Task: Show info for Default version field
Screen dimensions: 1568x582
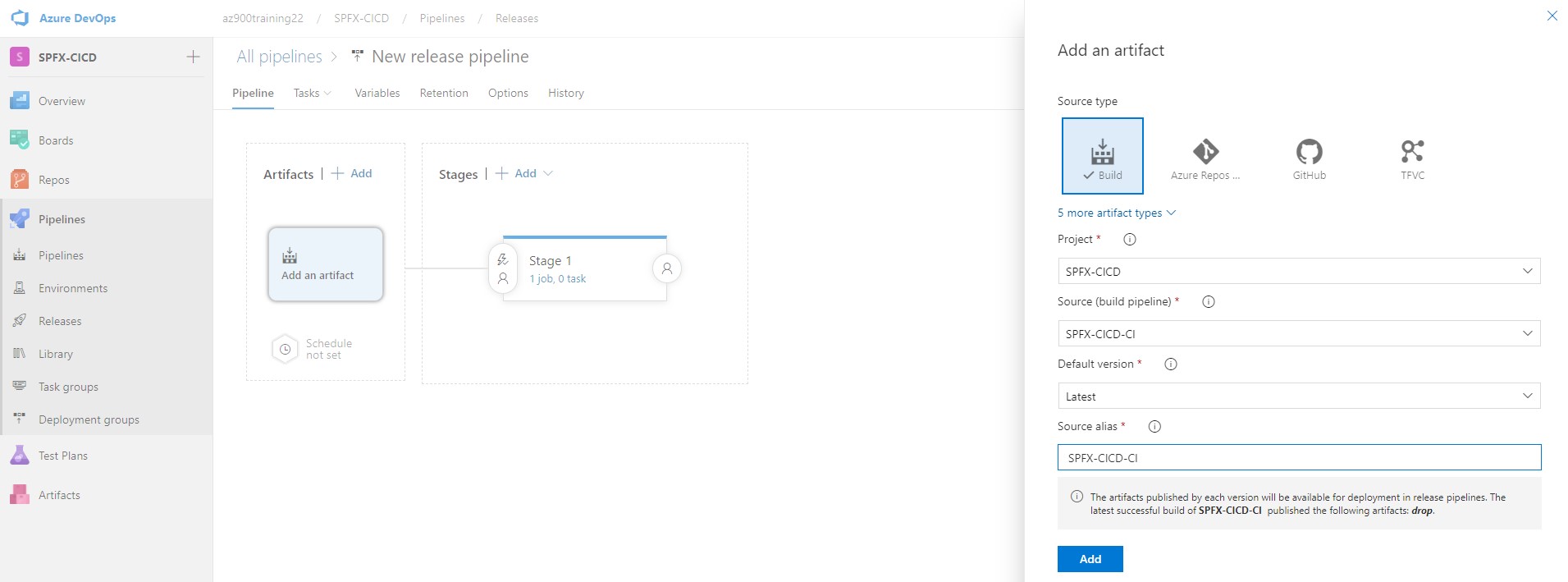Action: (x=1171, y=364)
